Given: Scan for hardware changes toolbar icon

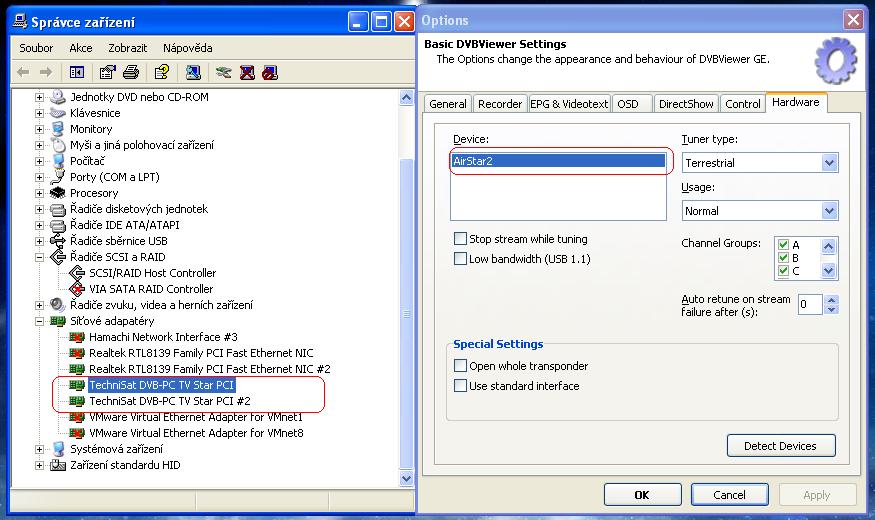Looking at the screenshot, I should pyautogui.click(x=193, y=72).
